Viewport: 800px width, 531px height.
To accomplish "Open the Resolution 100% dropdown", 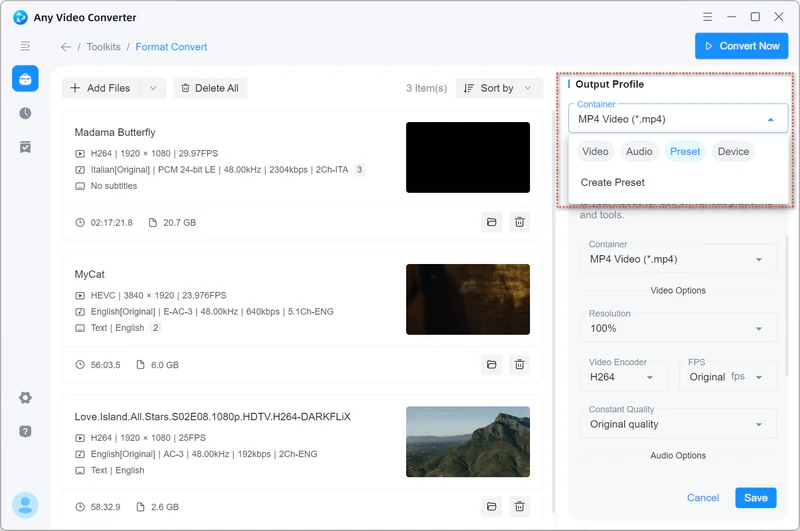I will pos(678,328).
